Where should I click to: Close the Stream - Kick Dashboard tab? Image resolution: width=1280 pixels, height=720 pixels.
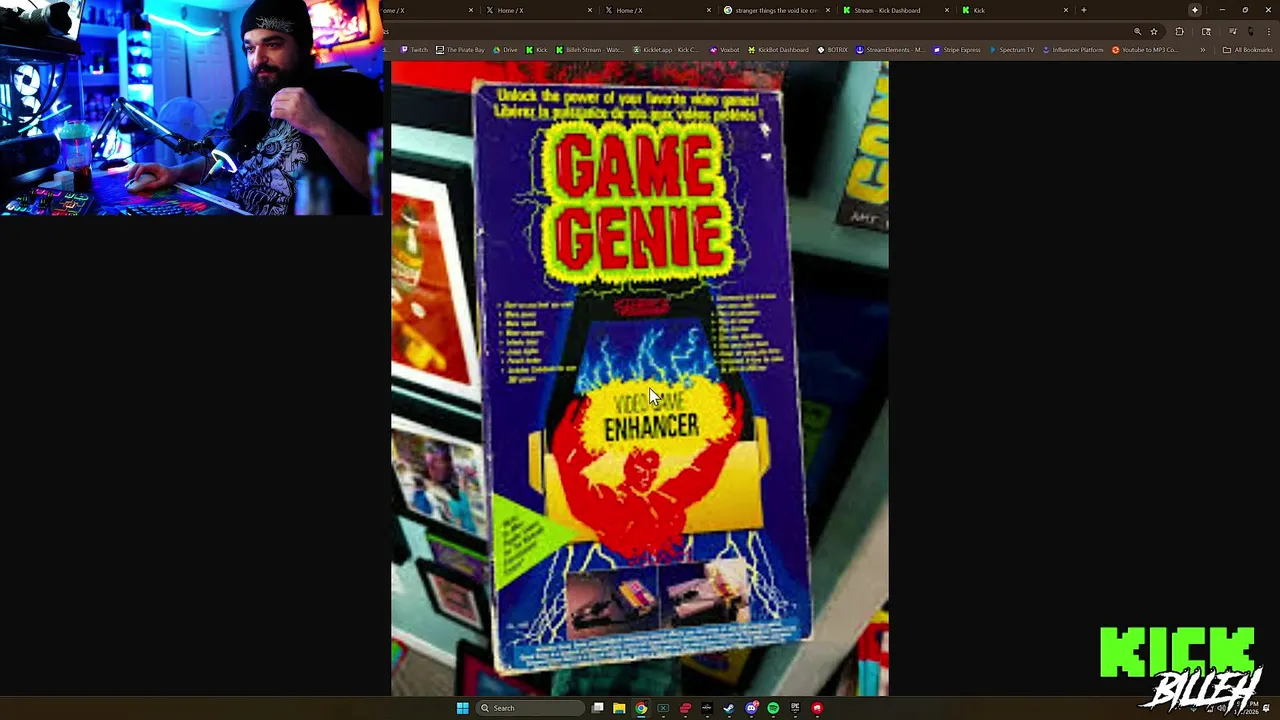947,10
